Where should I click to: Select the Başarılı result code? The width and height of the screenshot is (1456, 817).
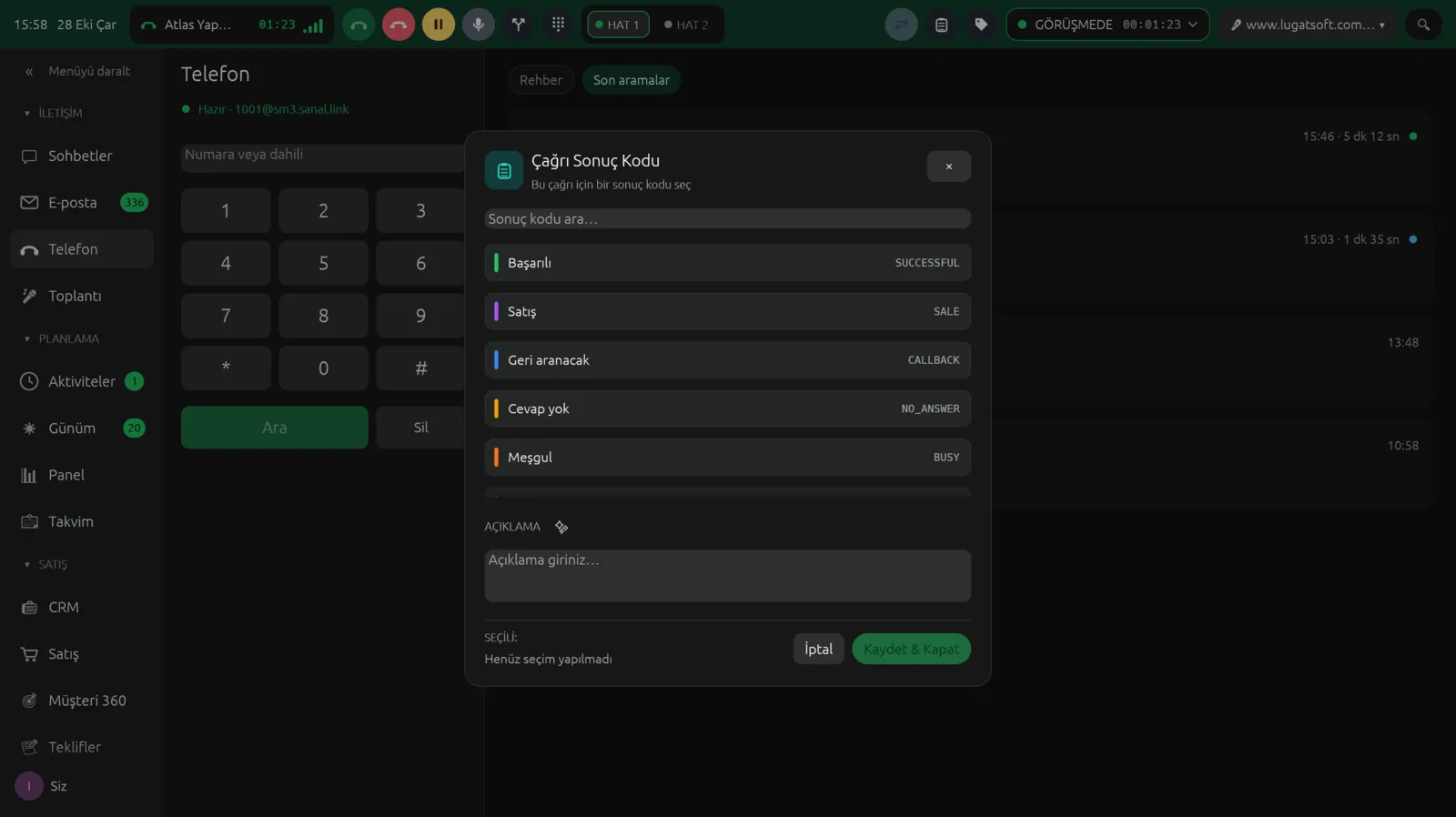point(727,263)
